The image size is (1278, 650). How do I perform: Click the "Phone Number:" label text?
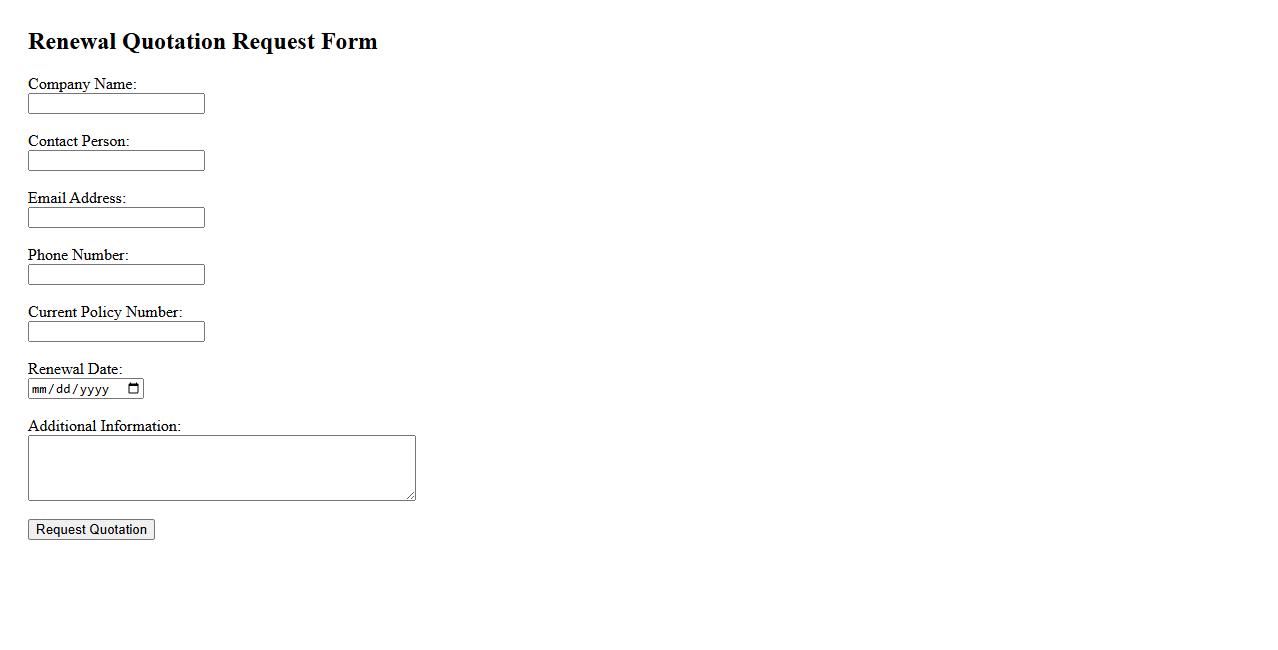pos(78,255)
